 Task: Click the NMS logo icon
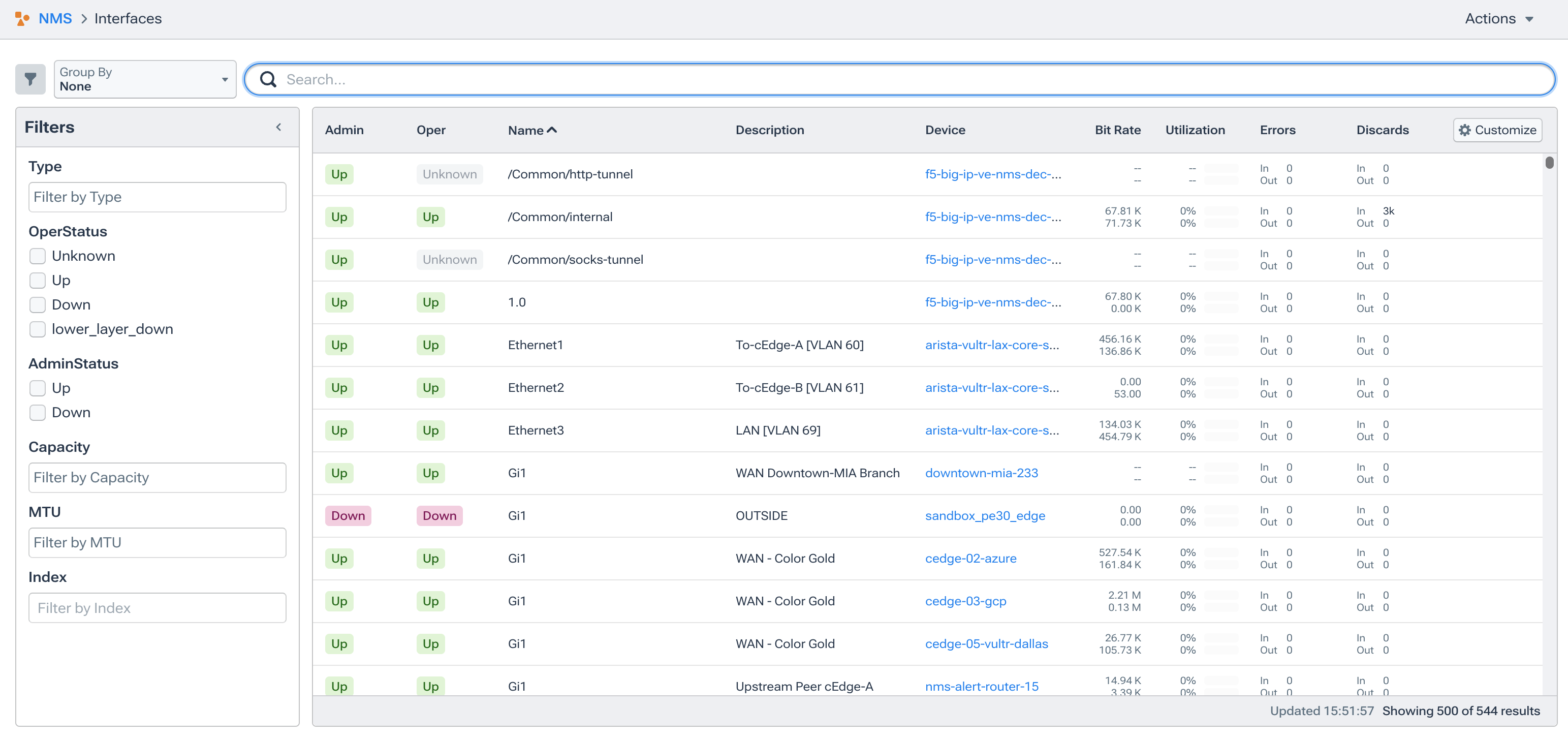22,19
